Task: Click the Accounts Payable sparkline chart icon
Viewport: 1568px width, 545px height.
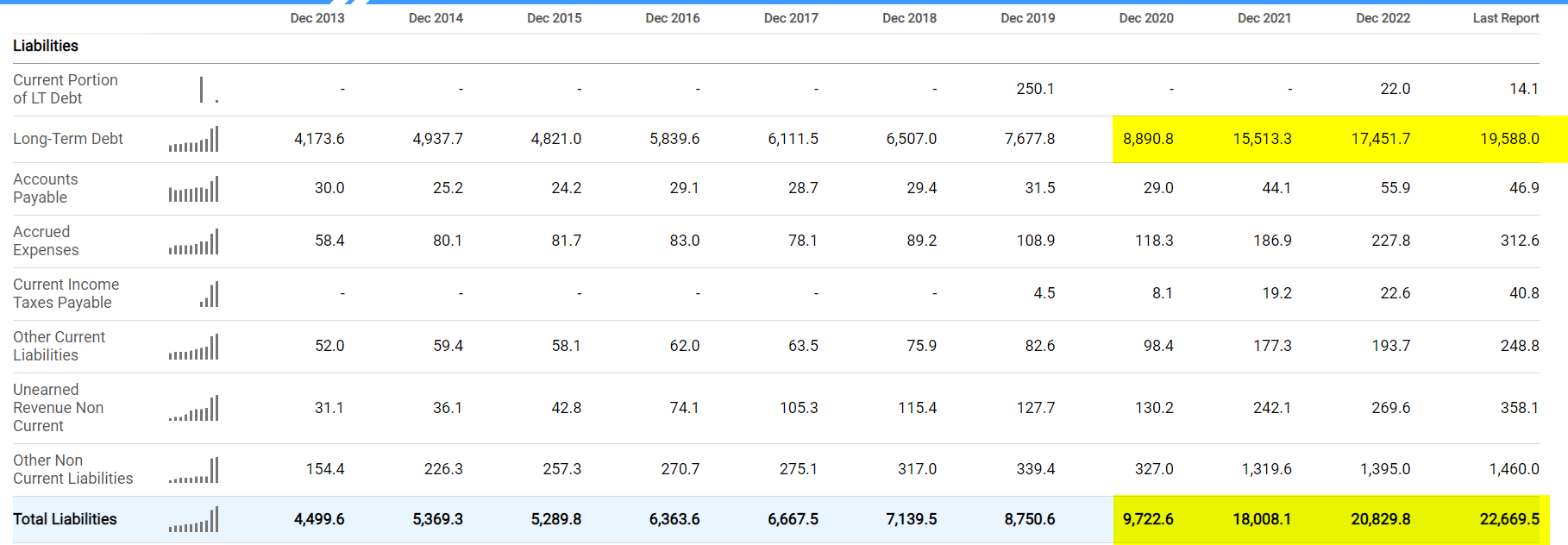Action: click(x=194, y=189)
